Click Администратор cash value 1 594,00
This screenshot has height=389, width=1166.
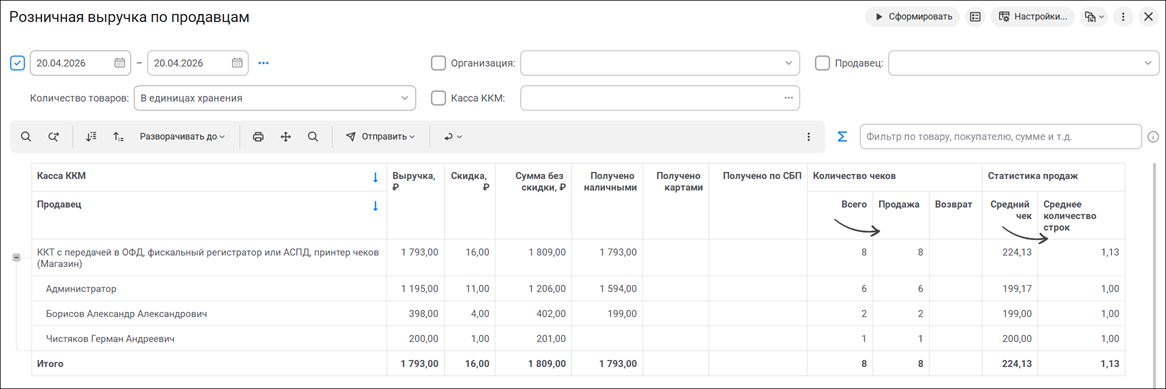pyautogui.click(x=617, y=289)
